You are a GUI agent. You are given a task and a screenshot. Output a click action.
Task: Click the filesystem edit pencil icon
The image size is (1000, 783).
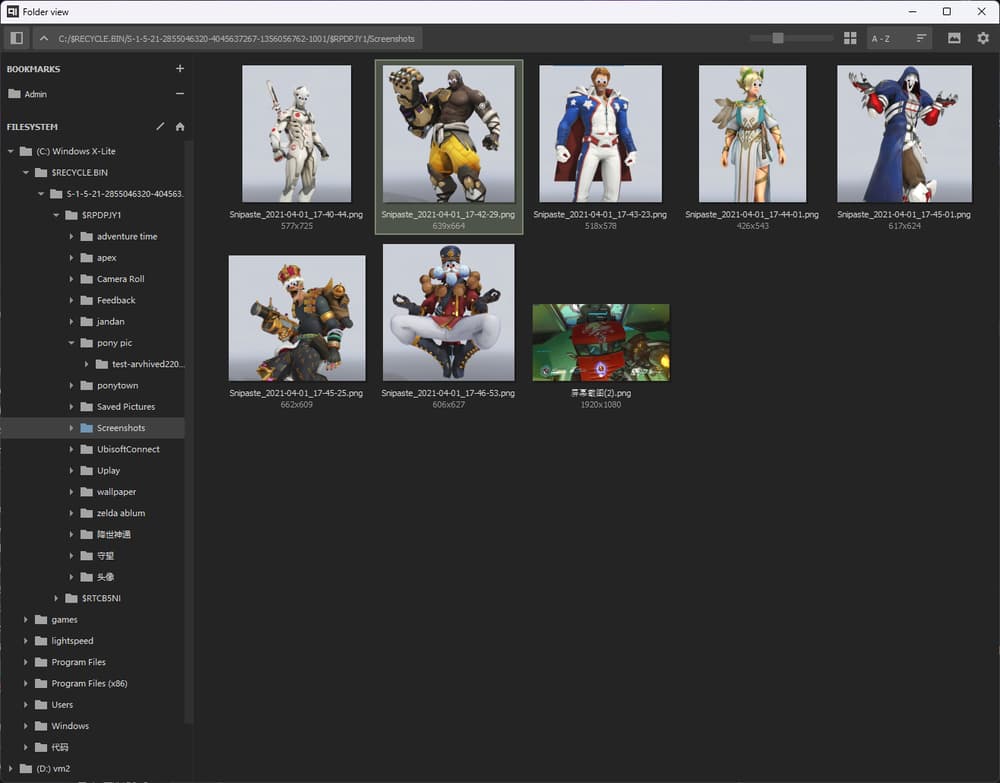pos(160,127)
